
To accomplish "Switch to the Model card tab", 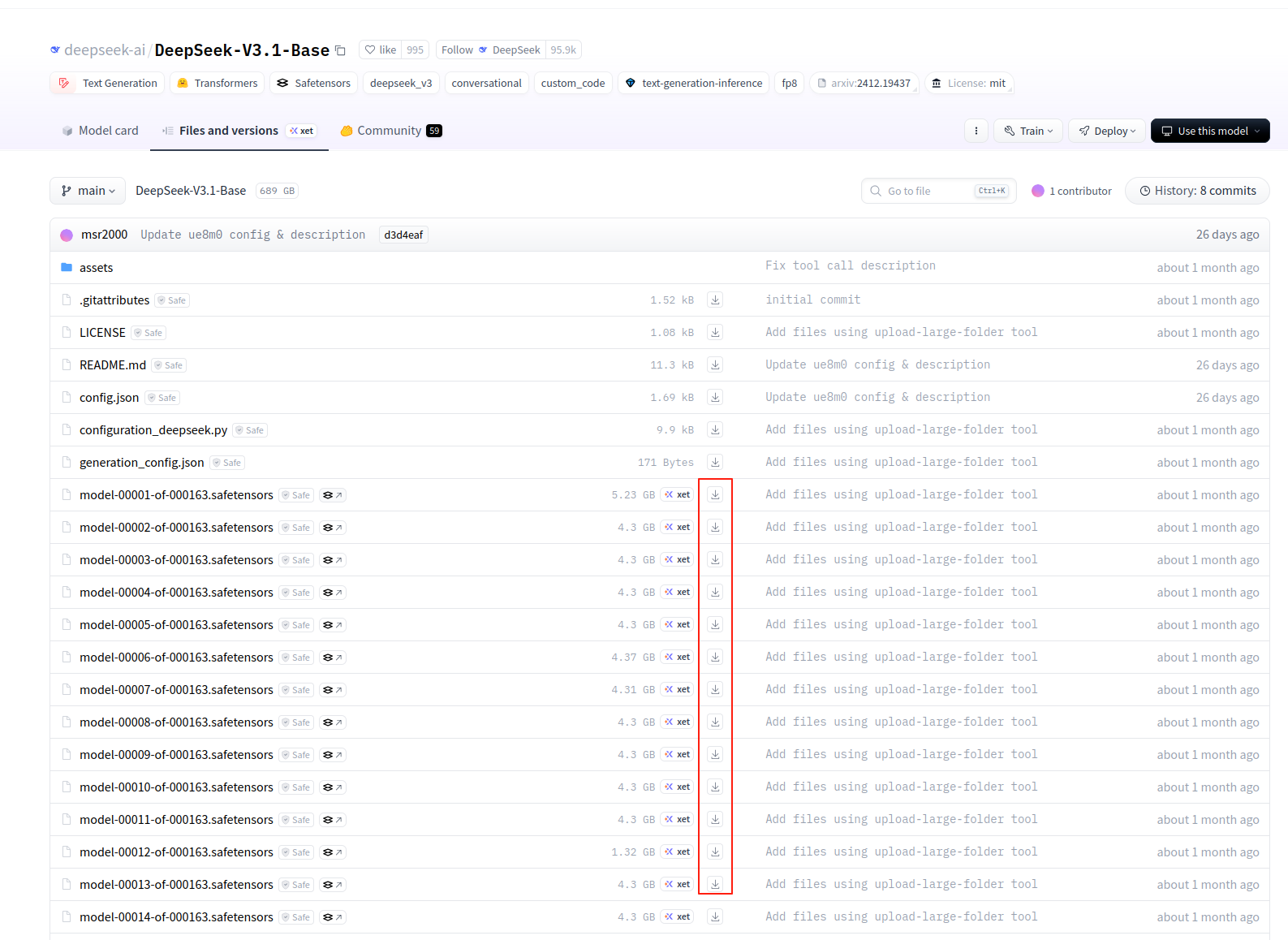I will [100, 131].
